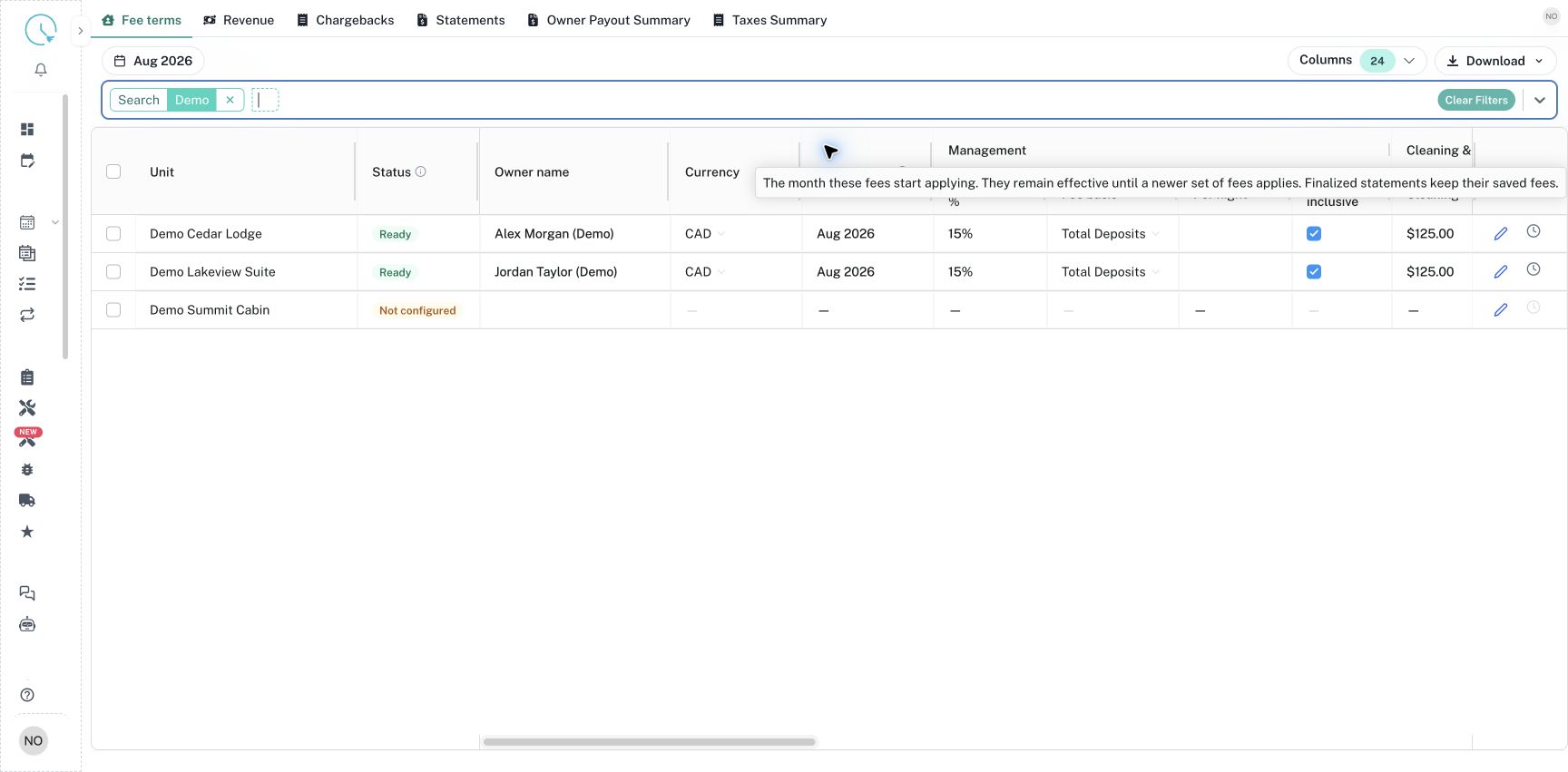The height and width of the screenshot is (772, 1568).
Task: Open the Aug 2026 month picker
Action: coord(153,61)
